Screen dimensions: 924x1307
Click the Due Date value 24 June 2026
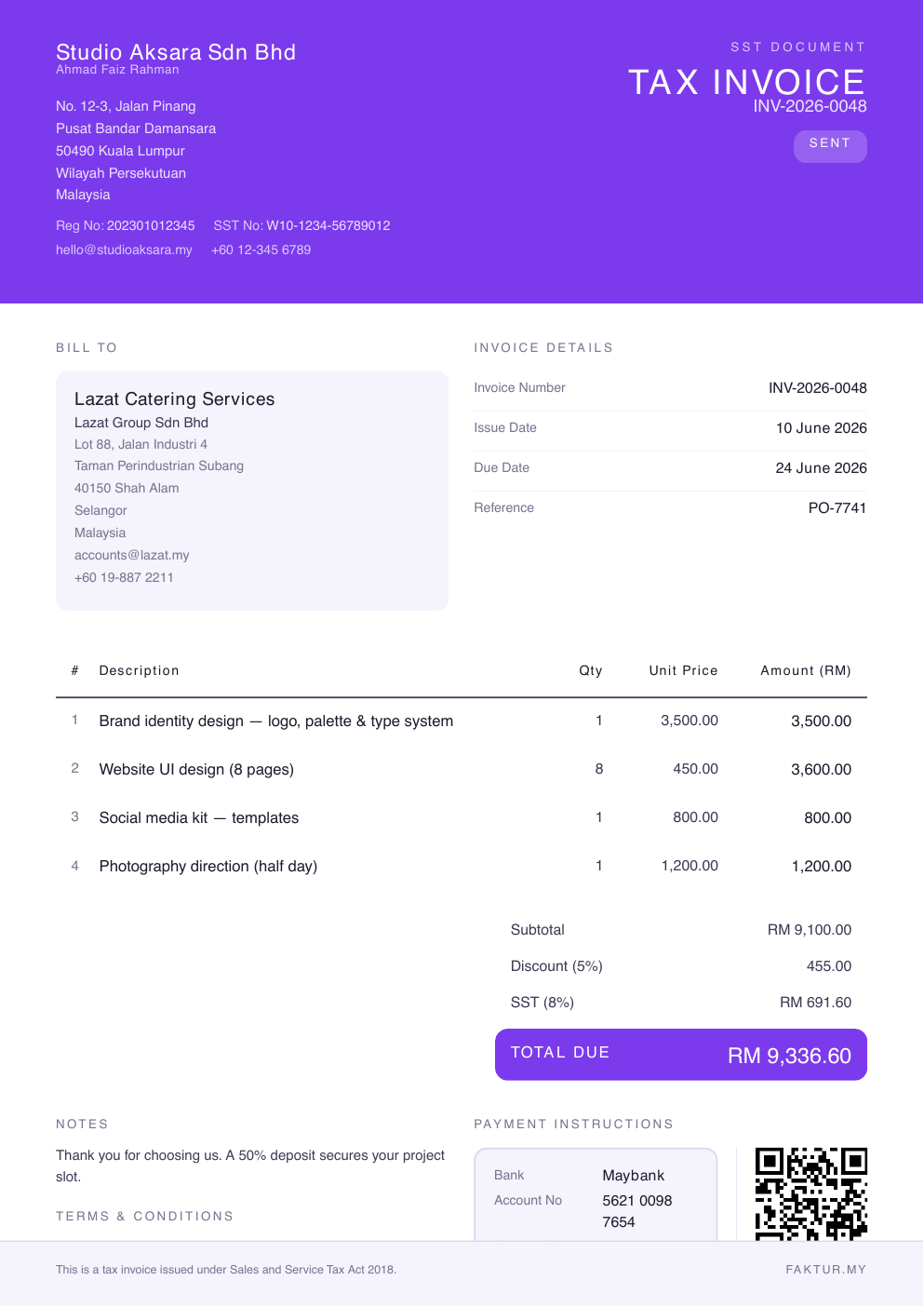point(822,468)
